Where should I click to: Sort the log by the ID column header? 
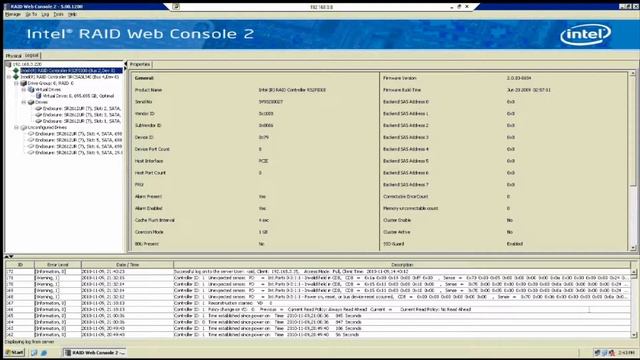pos(20,265)
